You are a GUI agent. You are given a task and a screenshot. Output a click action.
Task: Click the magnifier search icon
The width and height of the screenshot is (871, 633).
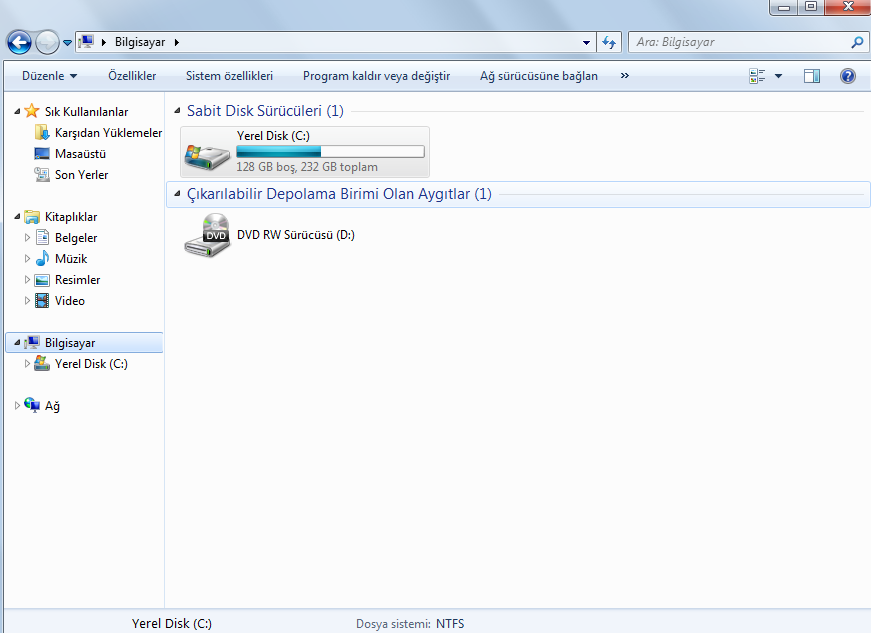click(858, 42)
